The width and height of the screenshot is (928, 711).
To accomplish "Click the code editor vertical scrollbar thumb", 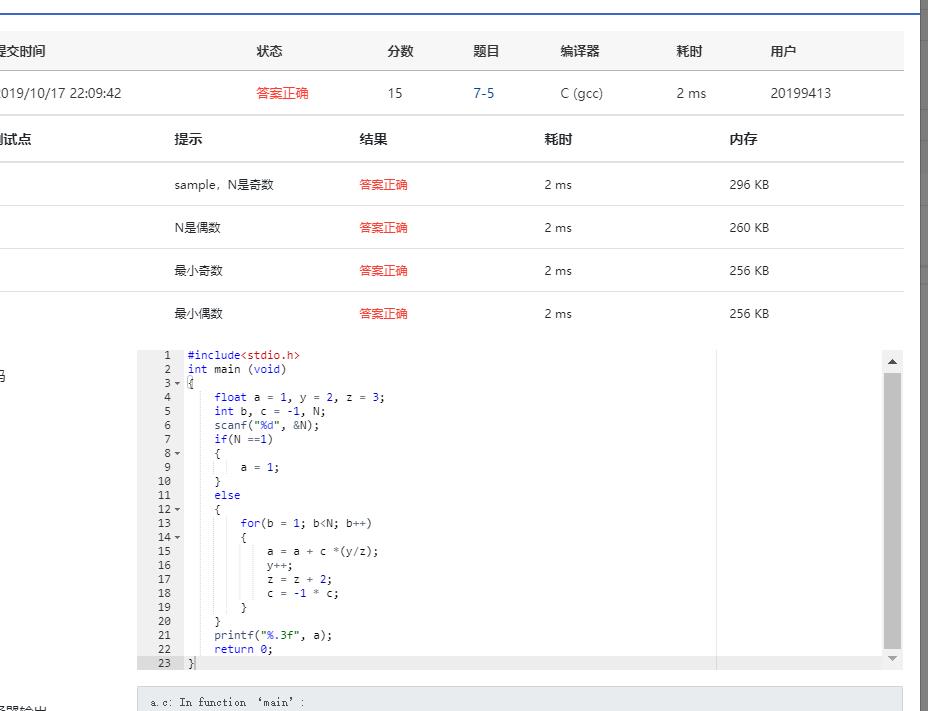I will coord(892,510).
